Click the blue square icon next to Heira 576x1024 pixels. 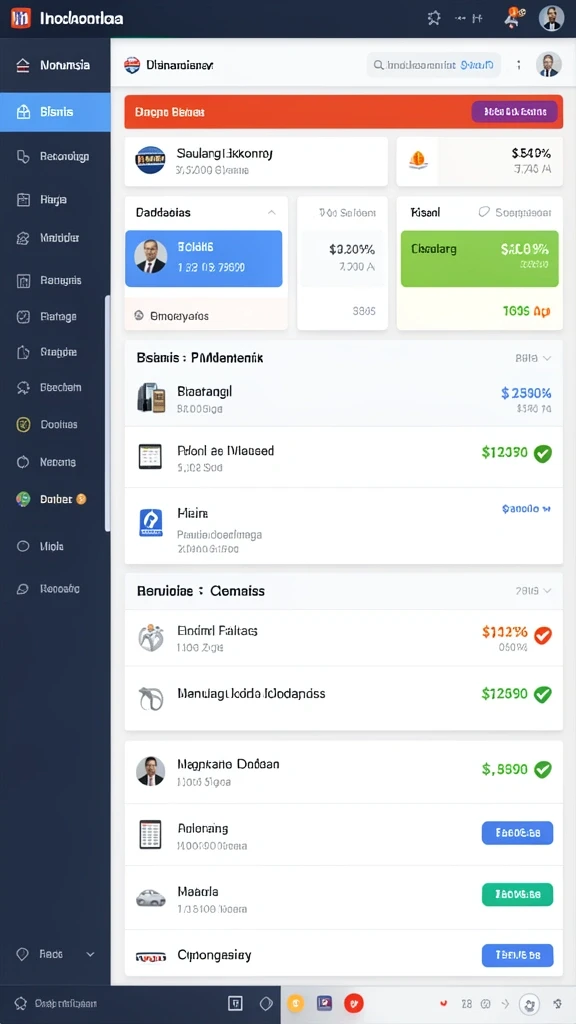(x=151, y=523)
